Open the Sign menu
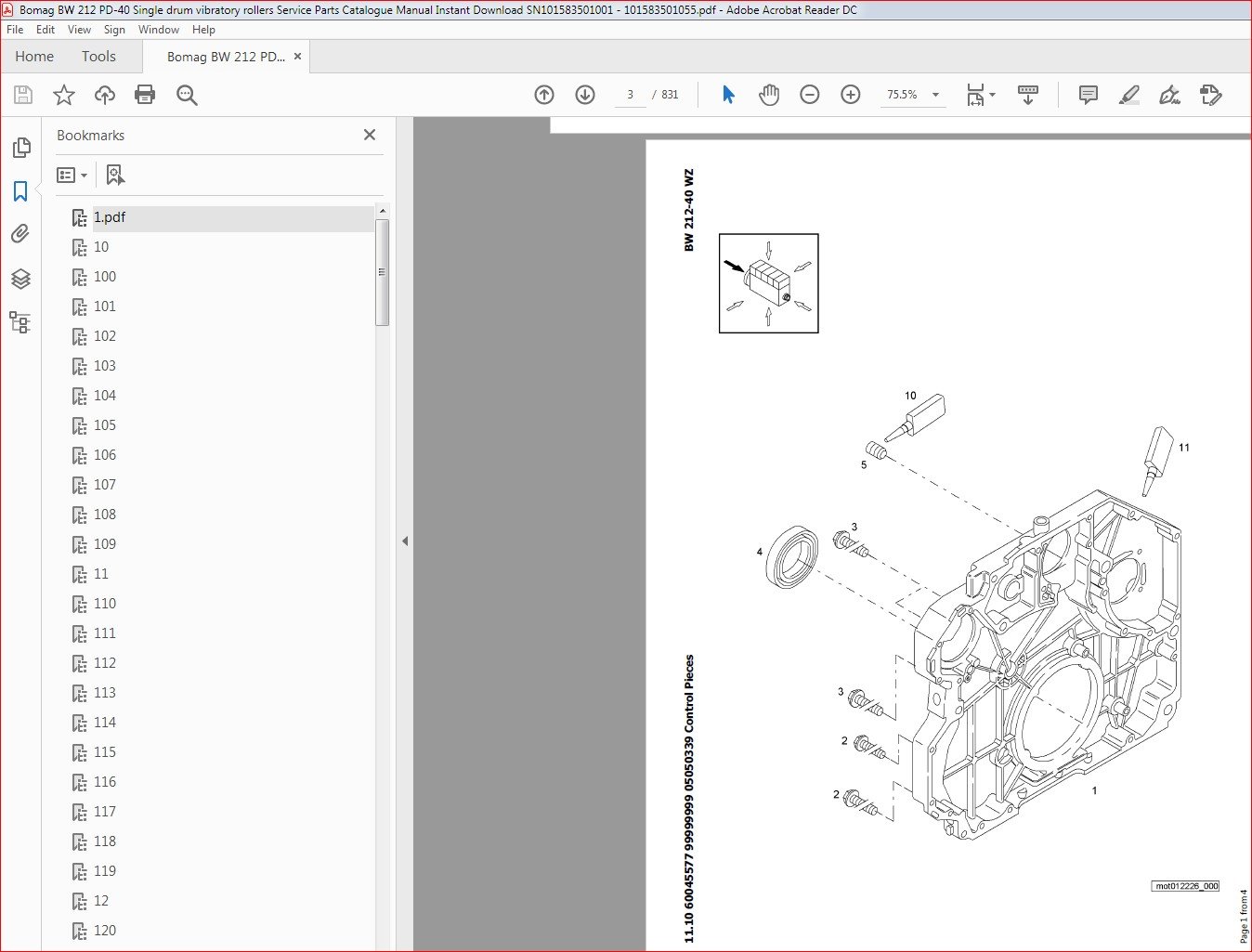 (114, 30)
